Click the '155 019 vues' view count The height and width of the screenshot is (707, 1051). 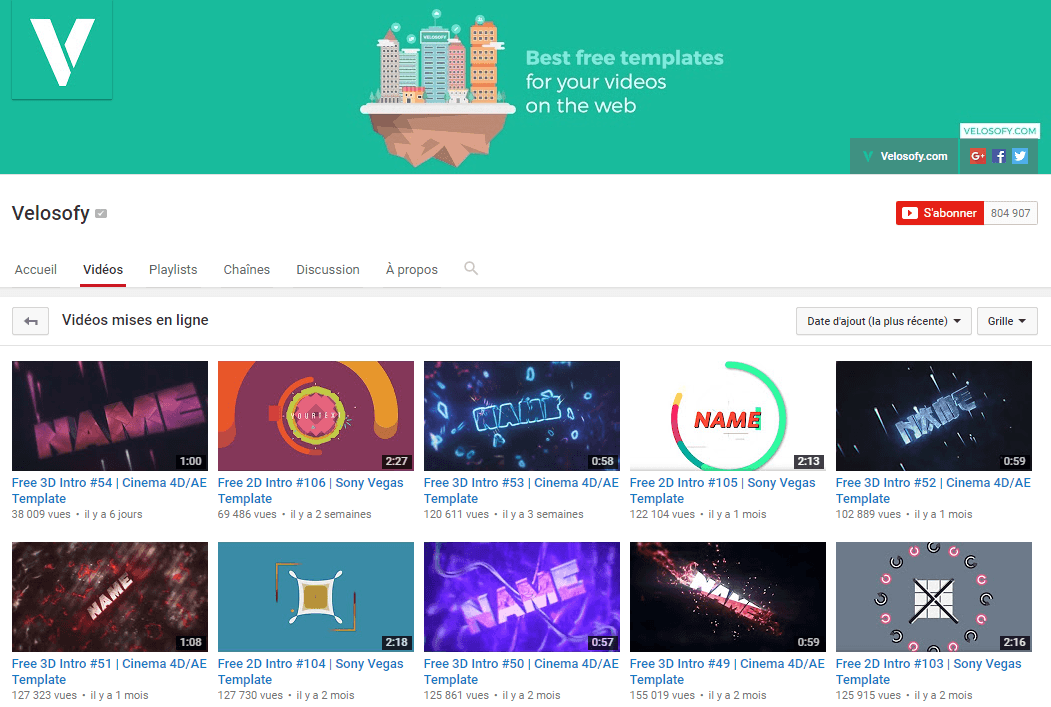pyautogui.click(x=662, y=695)
